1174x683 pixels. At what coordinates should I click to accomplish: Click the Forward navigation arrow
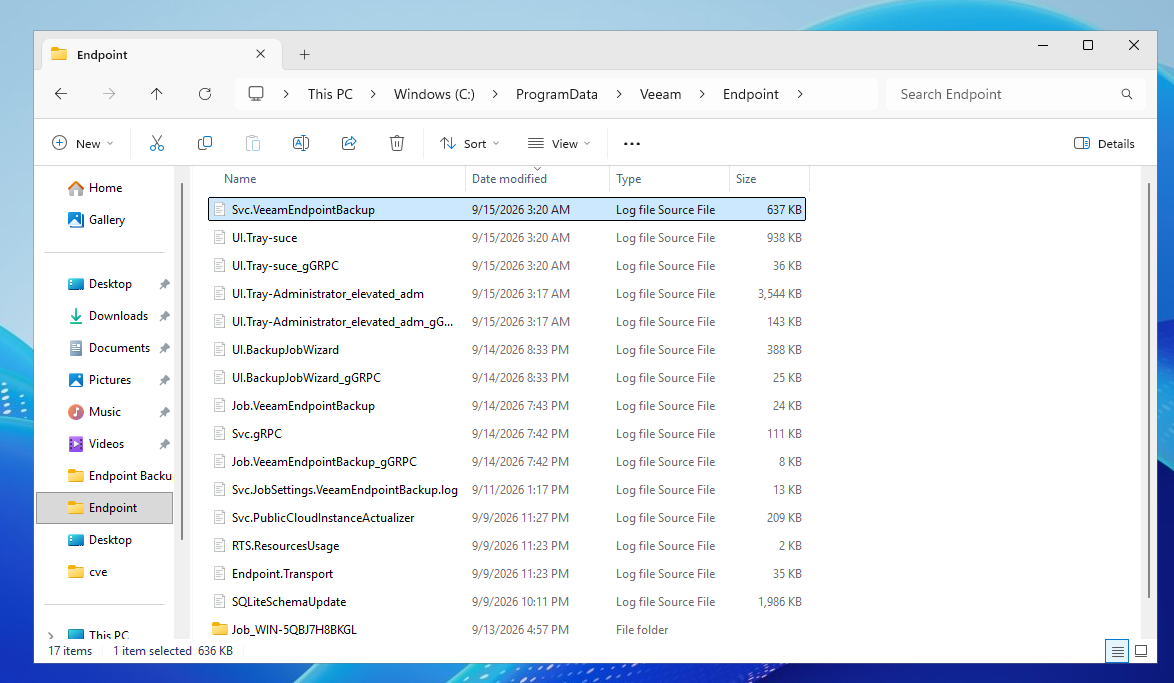[x=109, y=94]
